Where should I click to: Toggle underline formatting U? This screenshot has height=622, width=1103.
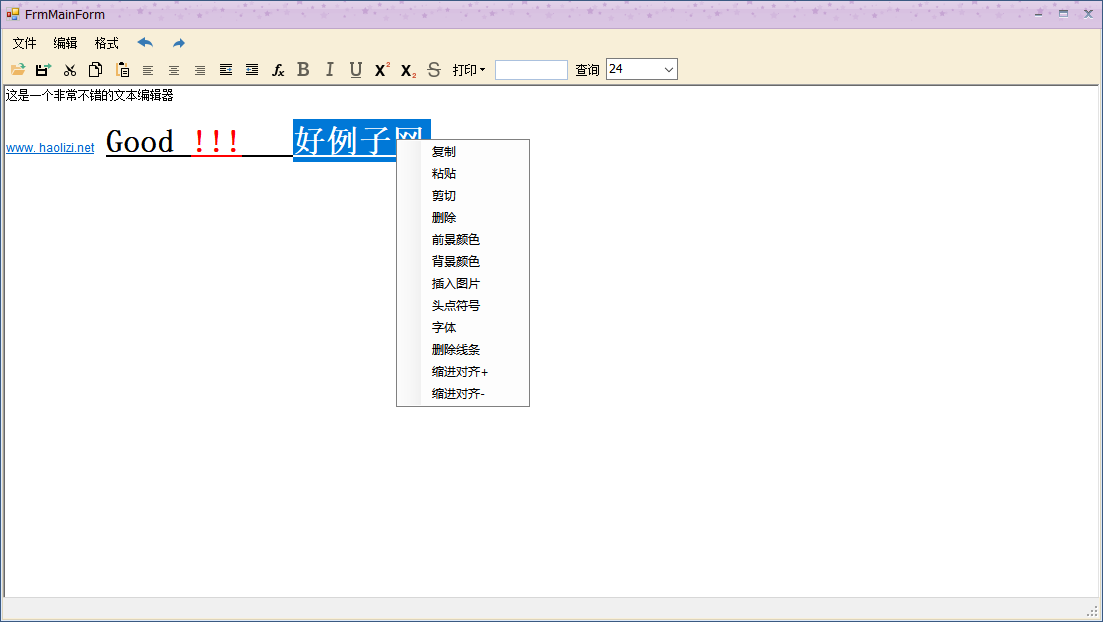pyautogui.click(x=355, y=70)
